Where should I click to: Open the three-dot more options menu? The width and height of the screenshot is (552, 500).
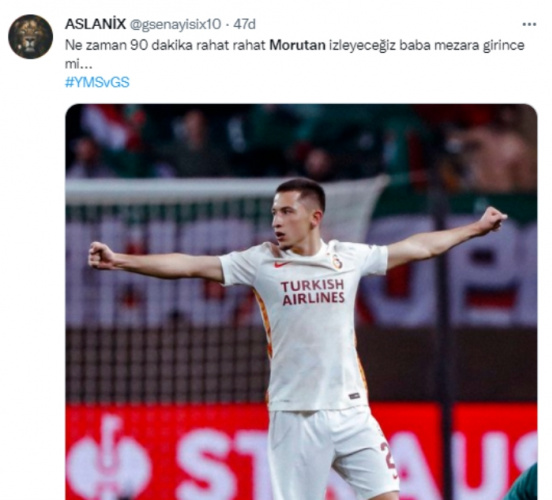pos(529,24)
